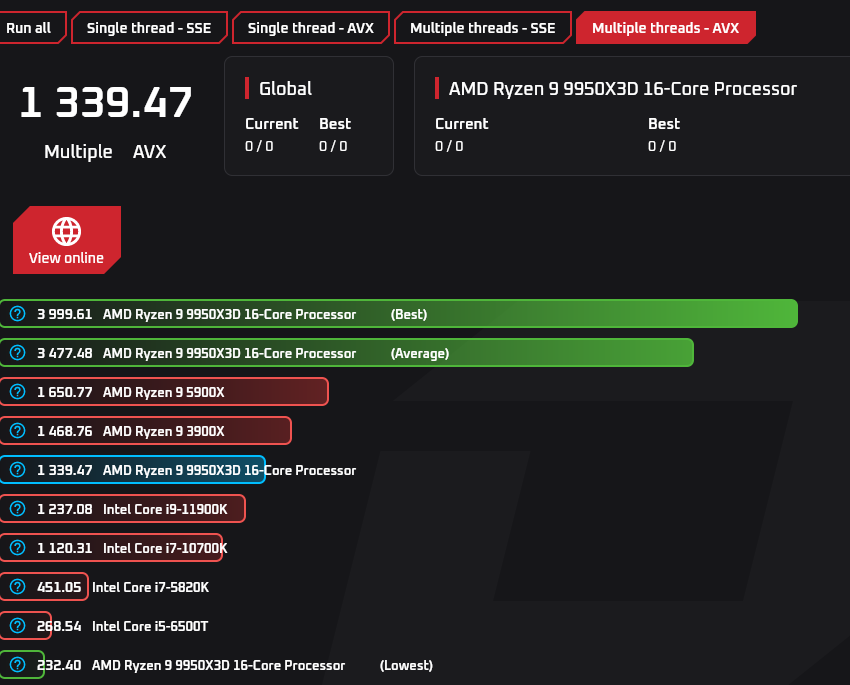Open the info icon for Intel Core i7-5820K

17,587
